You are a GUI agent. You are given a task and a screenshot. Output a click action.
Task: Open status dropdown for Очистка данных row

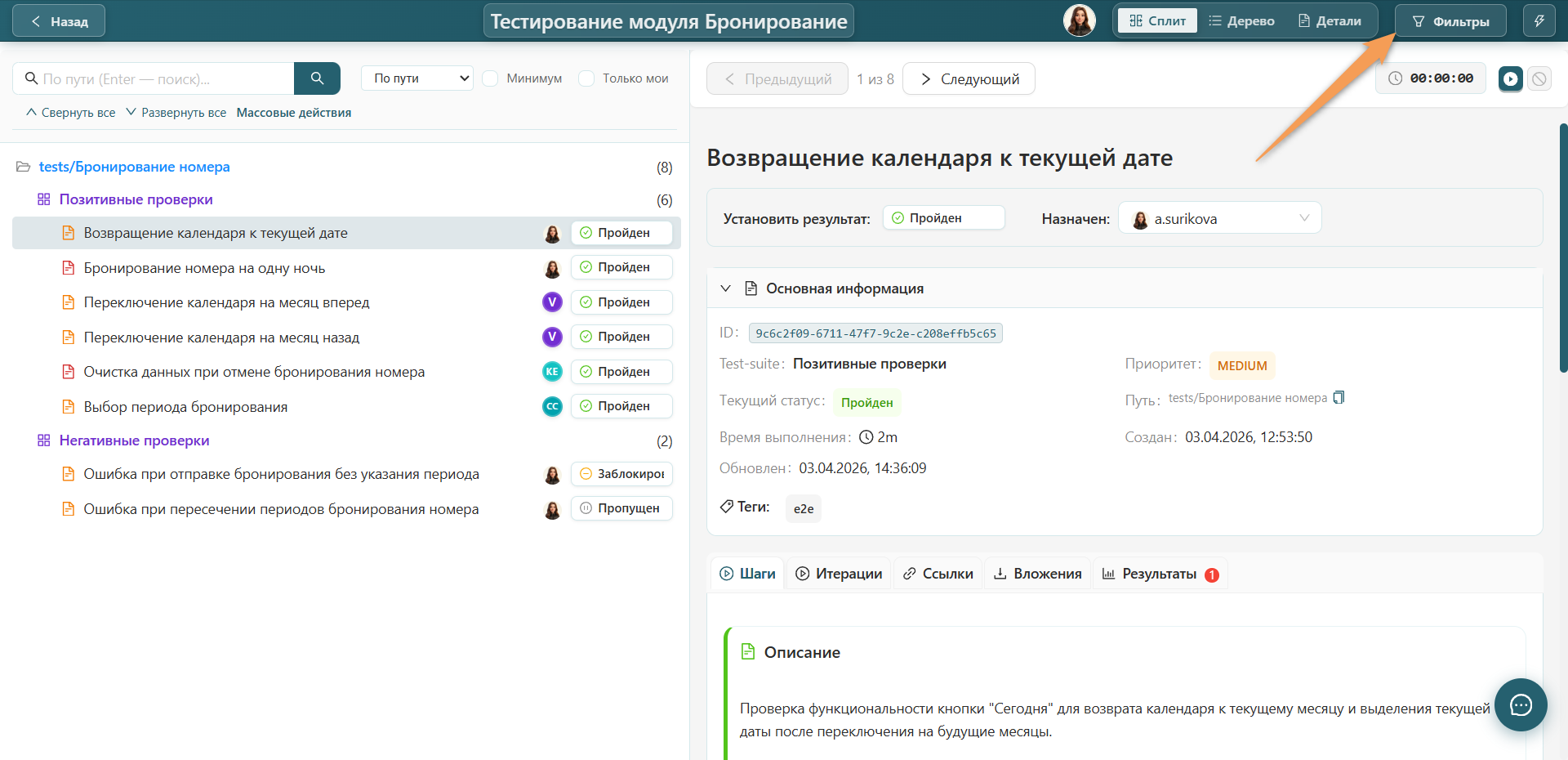[x=621, y=372]
